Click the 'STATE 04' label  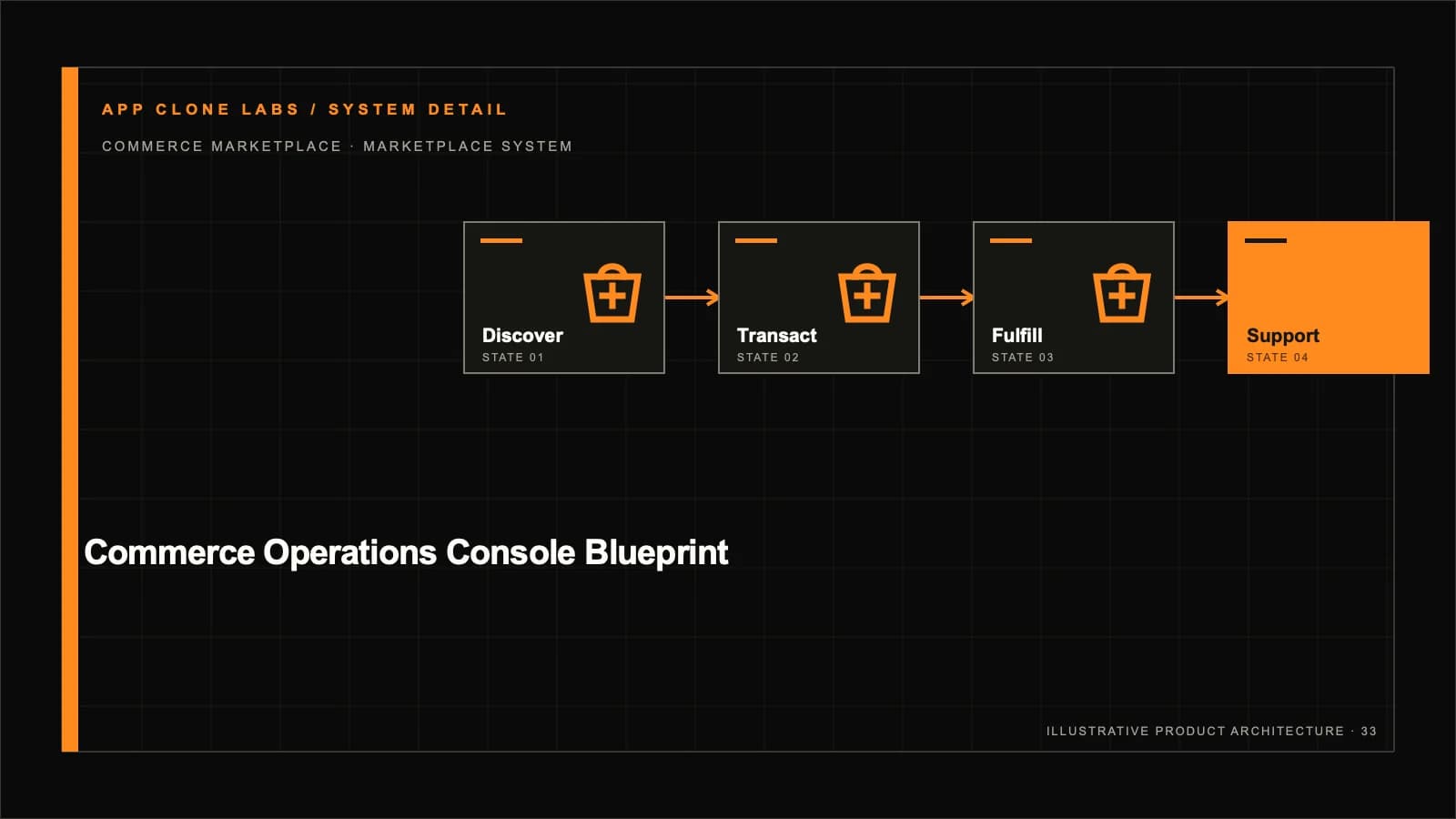(1278, 358)
